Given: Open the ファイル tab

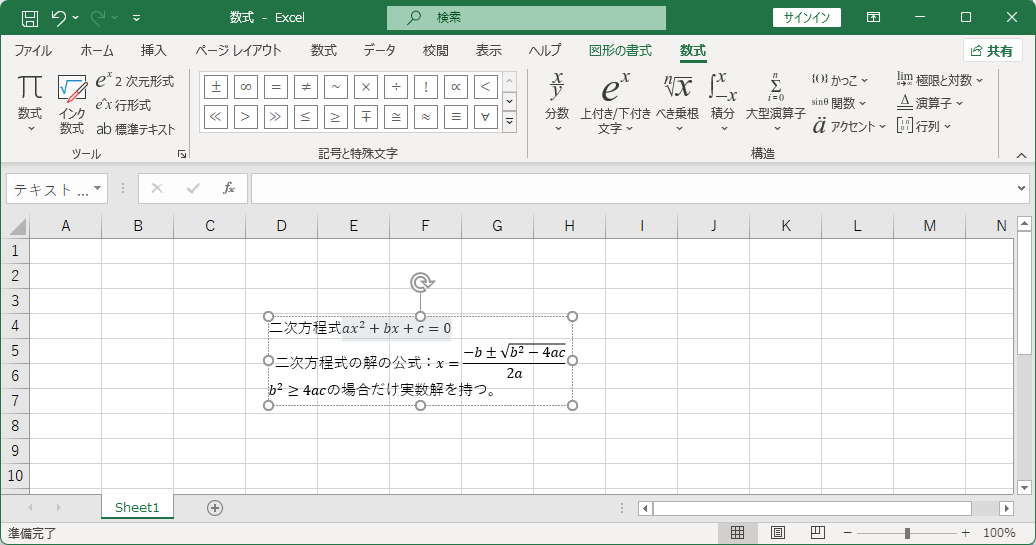Looking at the screenshot, I should coord(33,51).
